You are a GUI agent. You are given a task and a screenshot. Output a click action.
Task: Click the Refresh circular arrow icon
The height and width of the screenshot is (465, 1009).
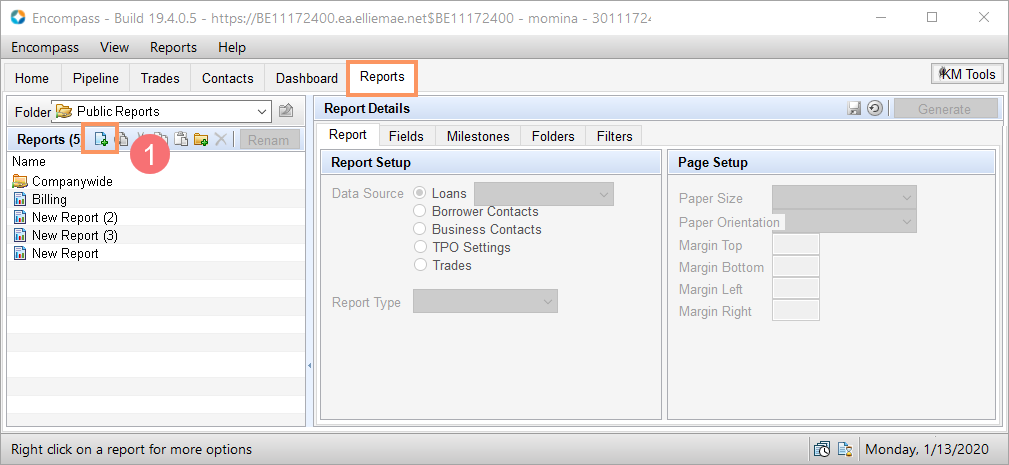click(874, 109)
